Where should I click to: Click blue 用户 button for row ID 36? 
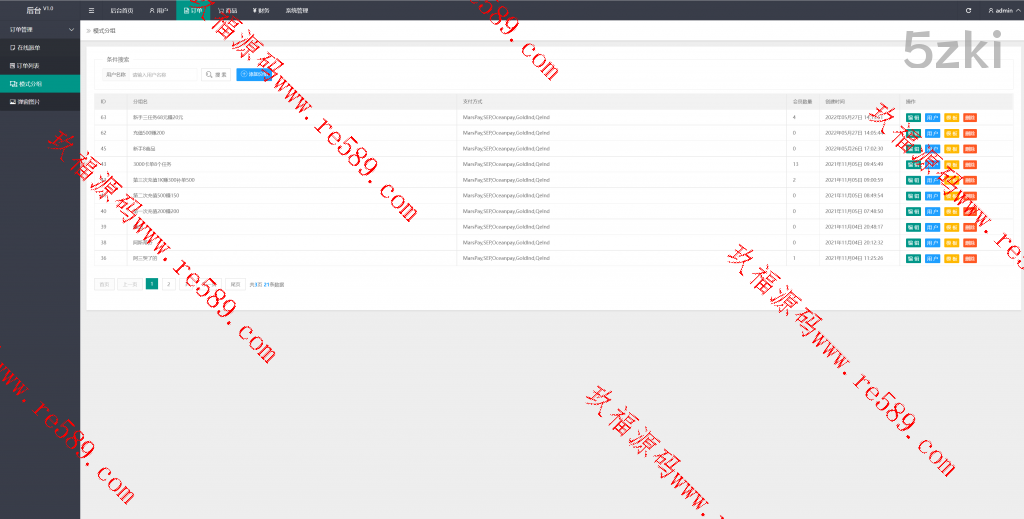[x=932, y=258]
